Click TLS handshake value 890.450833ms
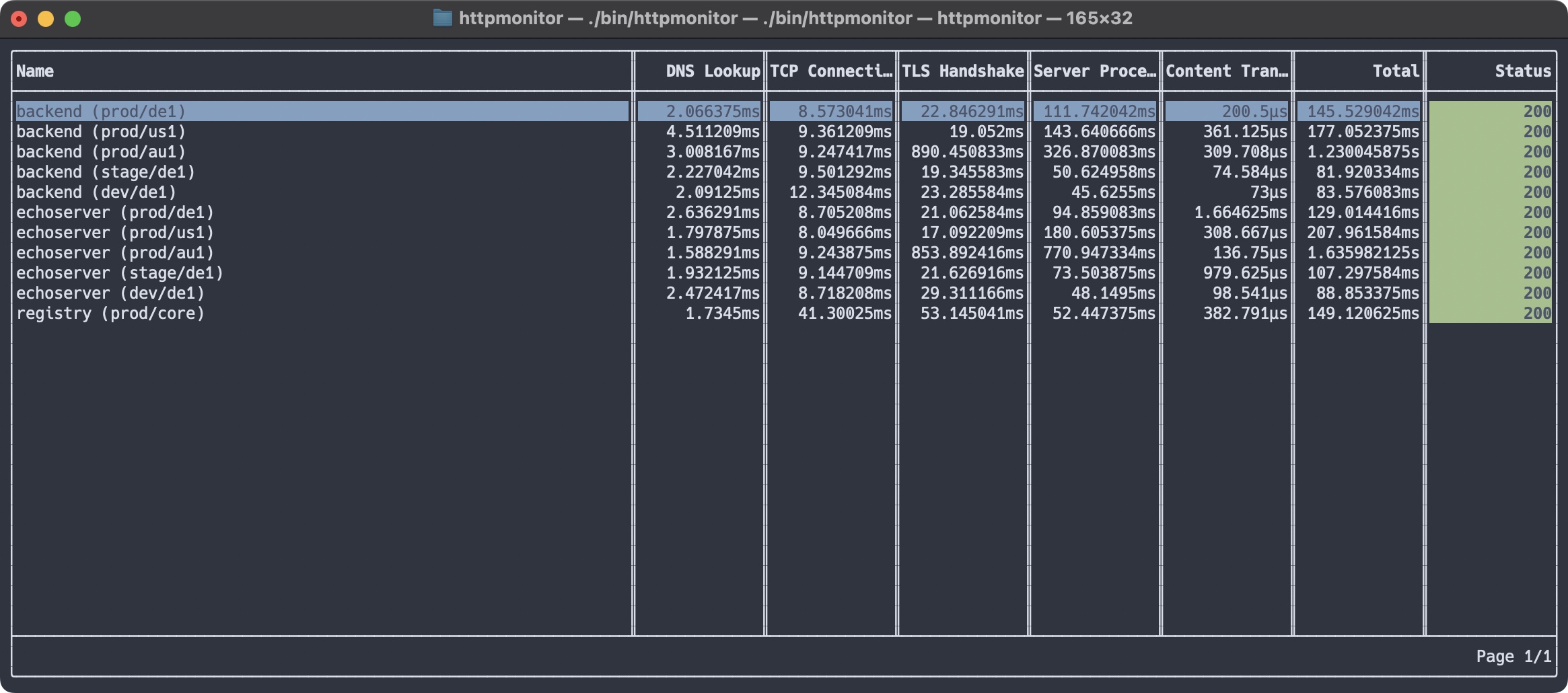1568x693 pixels. click(x=967, y=151)
